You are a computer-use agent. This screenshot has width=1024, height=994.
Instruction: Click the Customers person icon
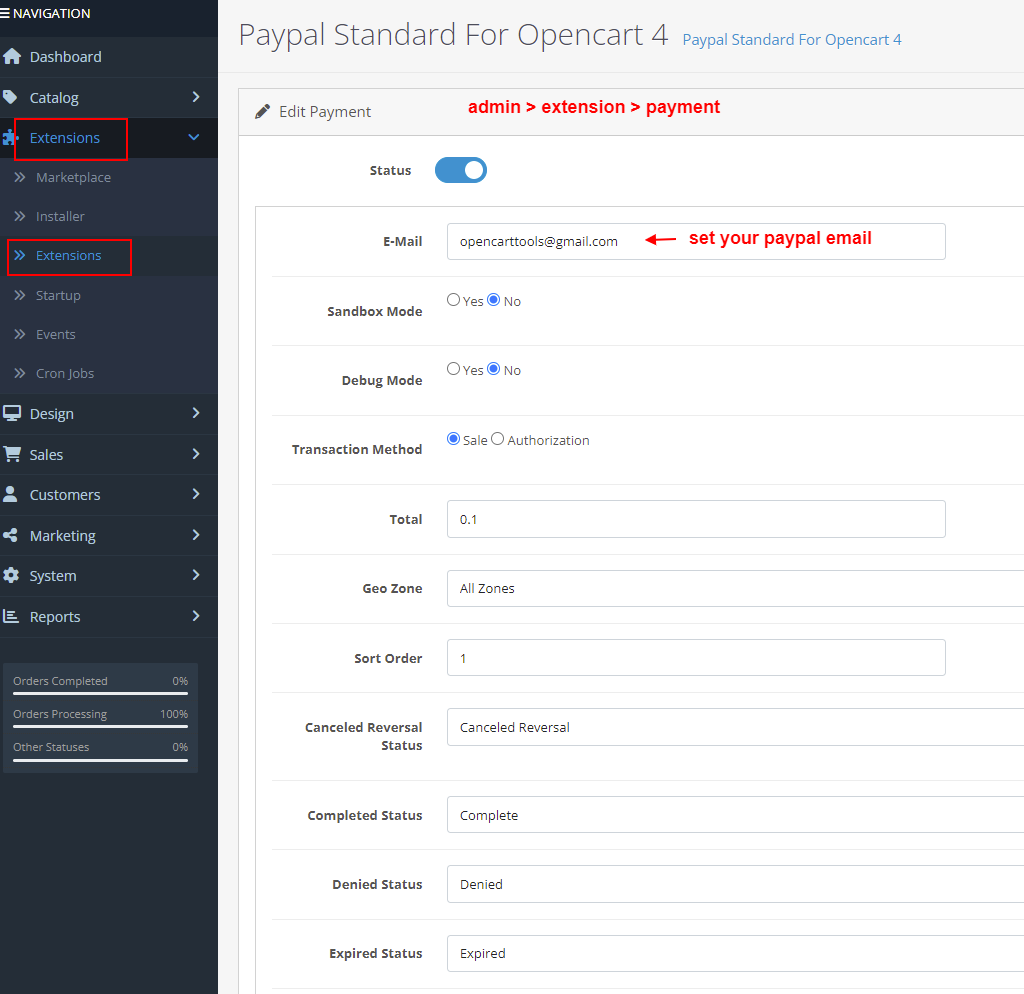coord(10,494)
